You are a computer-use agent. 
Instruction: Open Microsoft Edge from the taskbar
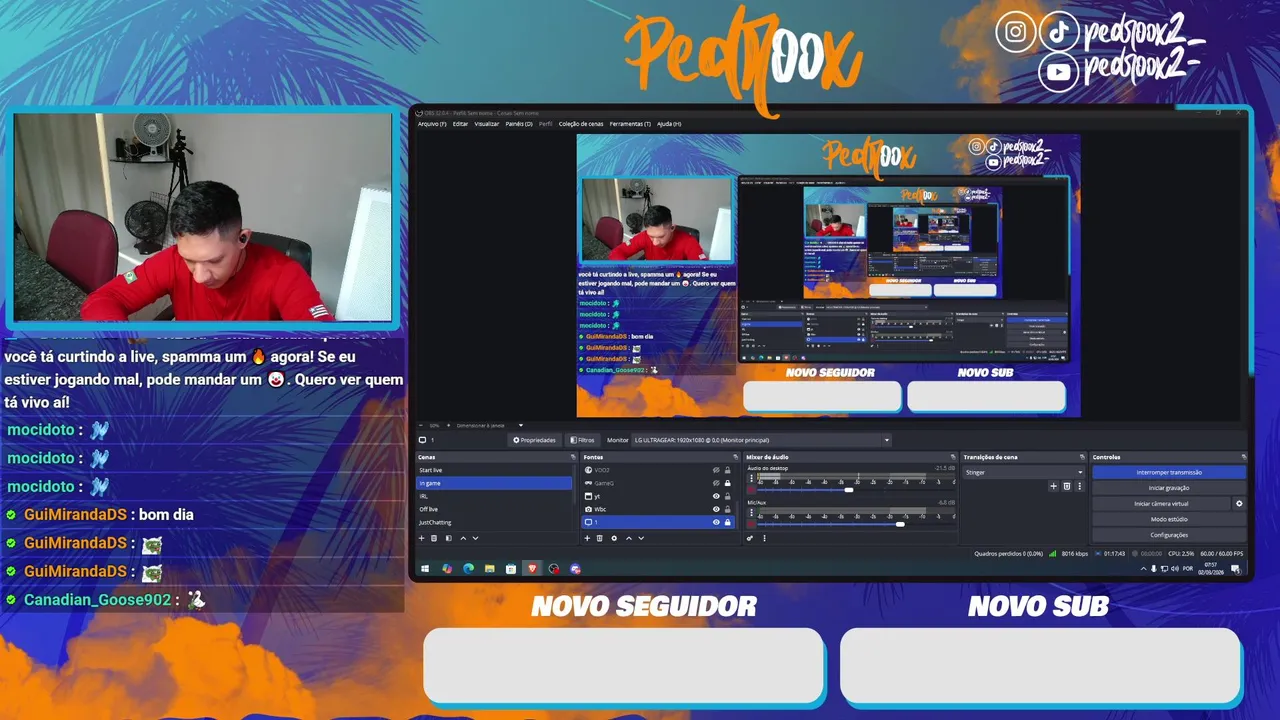coord(468,569)
